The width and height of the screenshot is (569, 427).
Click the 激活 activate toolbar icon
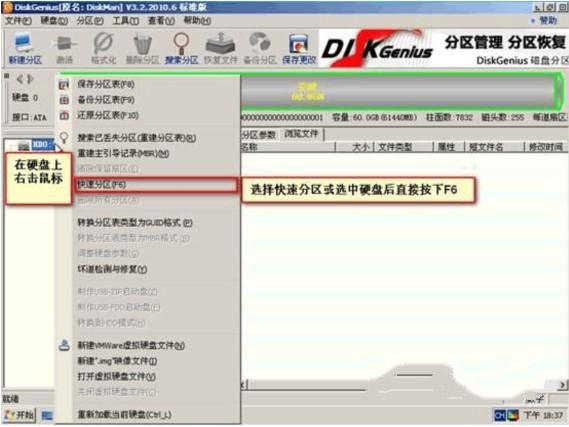coord(65,48)
